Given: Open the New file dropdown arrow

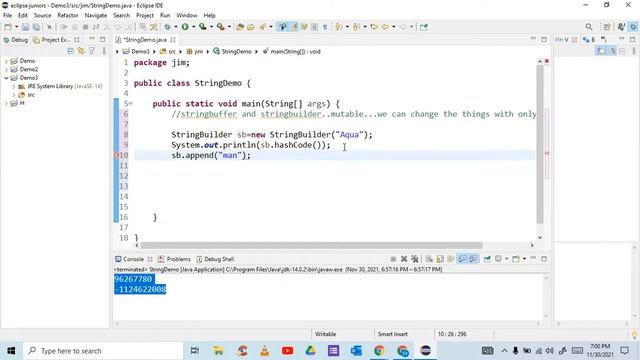Looking at the screenshot, I should (x=16, y=27).
